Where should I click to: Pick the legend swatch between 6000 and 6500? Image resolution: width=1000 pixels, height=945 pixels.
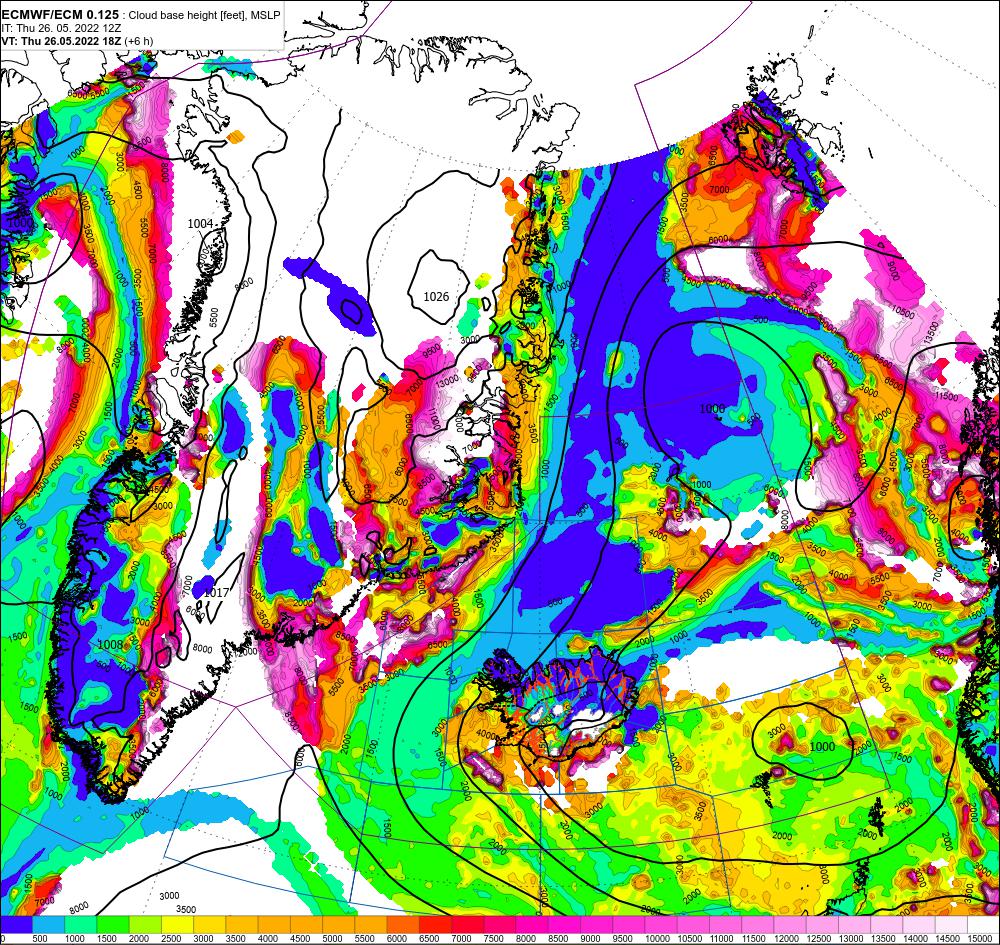pos(403,926)
